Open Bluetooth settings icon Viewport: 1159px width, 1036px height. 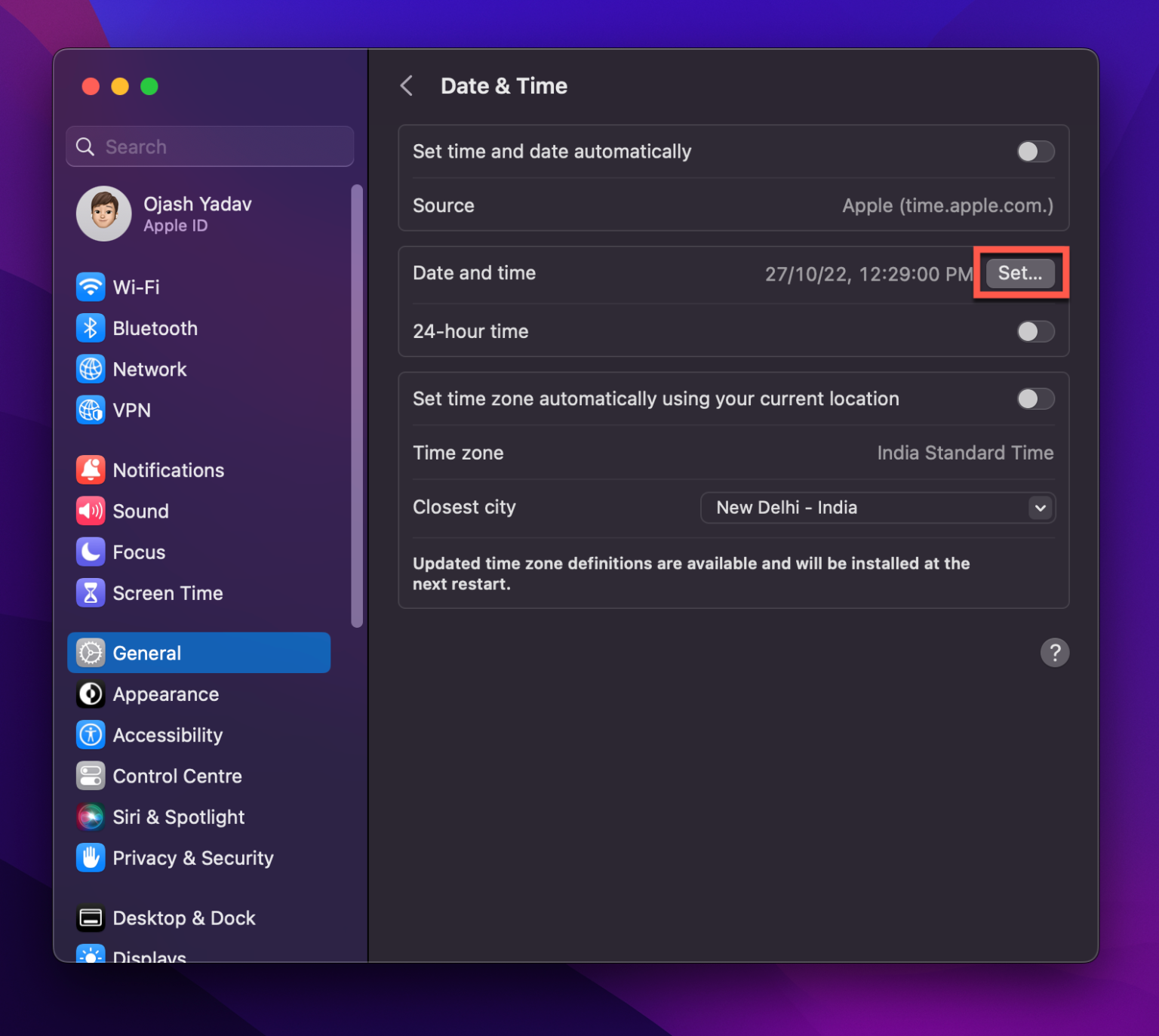[91, 328]
